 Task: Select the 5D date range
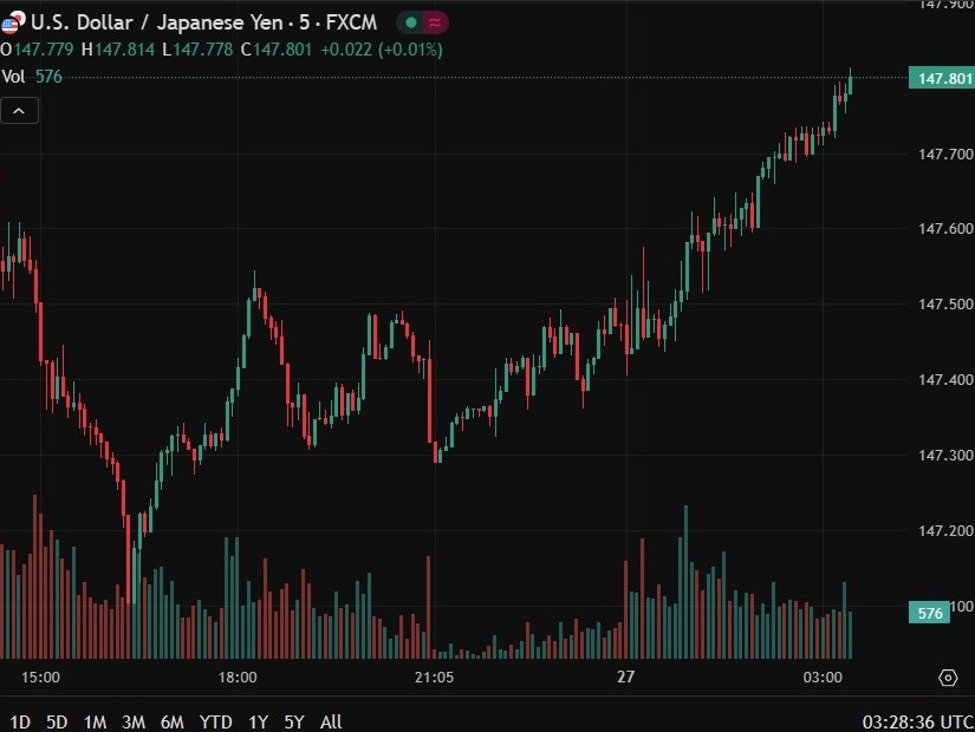[58, 721]
